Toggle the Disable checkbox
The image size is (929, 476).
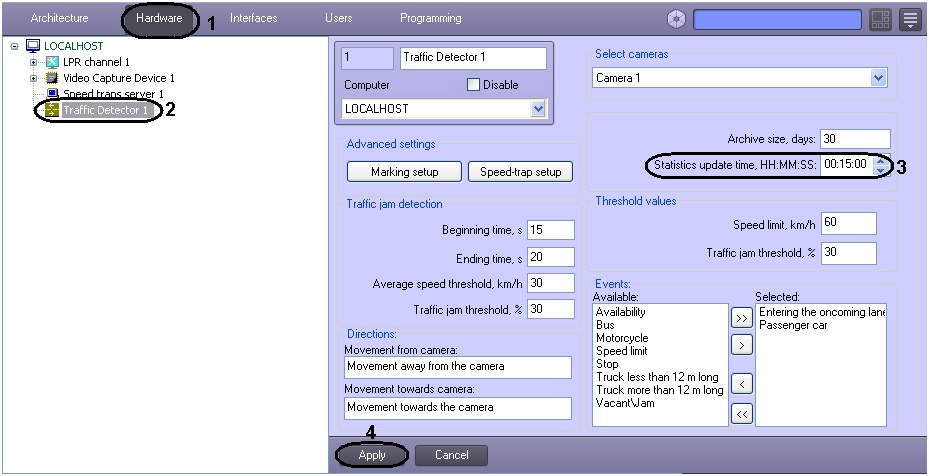(x=474, y=85)
